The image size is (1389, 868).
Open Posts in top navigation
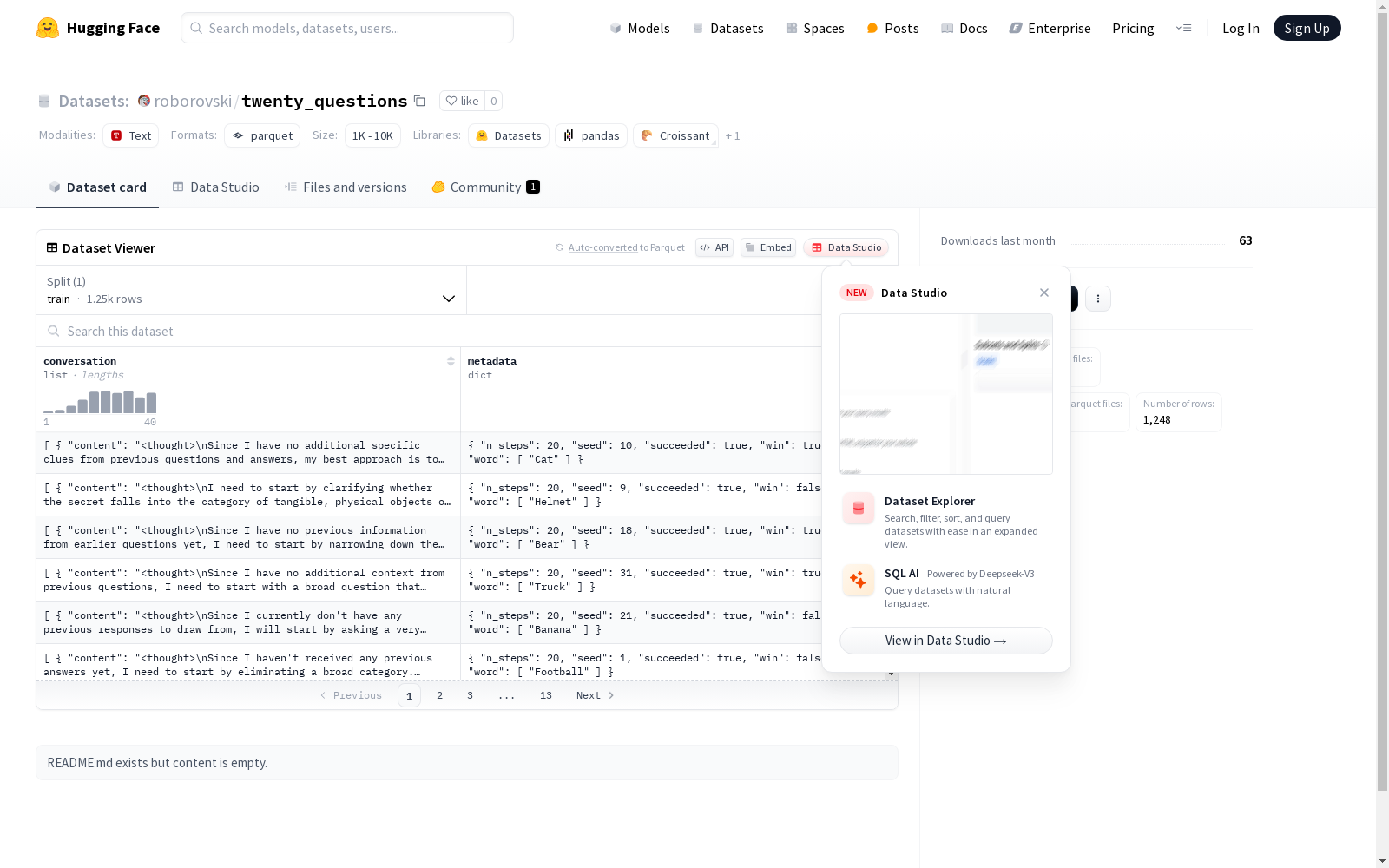[892, 28]
